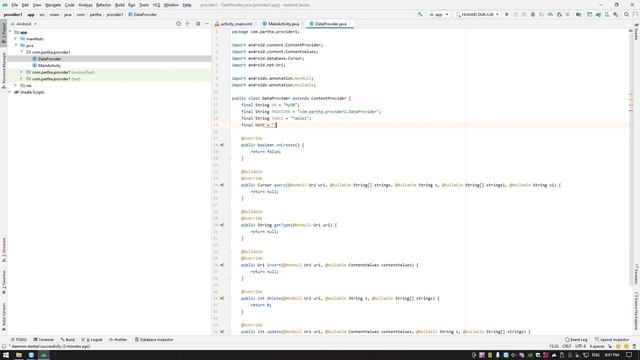Image resolution: width=640 pixels, height=360 pixels.
Task: Toggle the Project side tool window
Action: tap(4, 33)
